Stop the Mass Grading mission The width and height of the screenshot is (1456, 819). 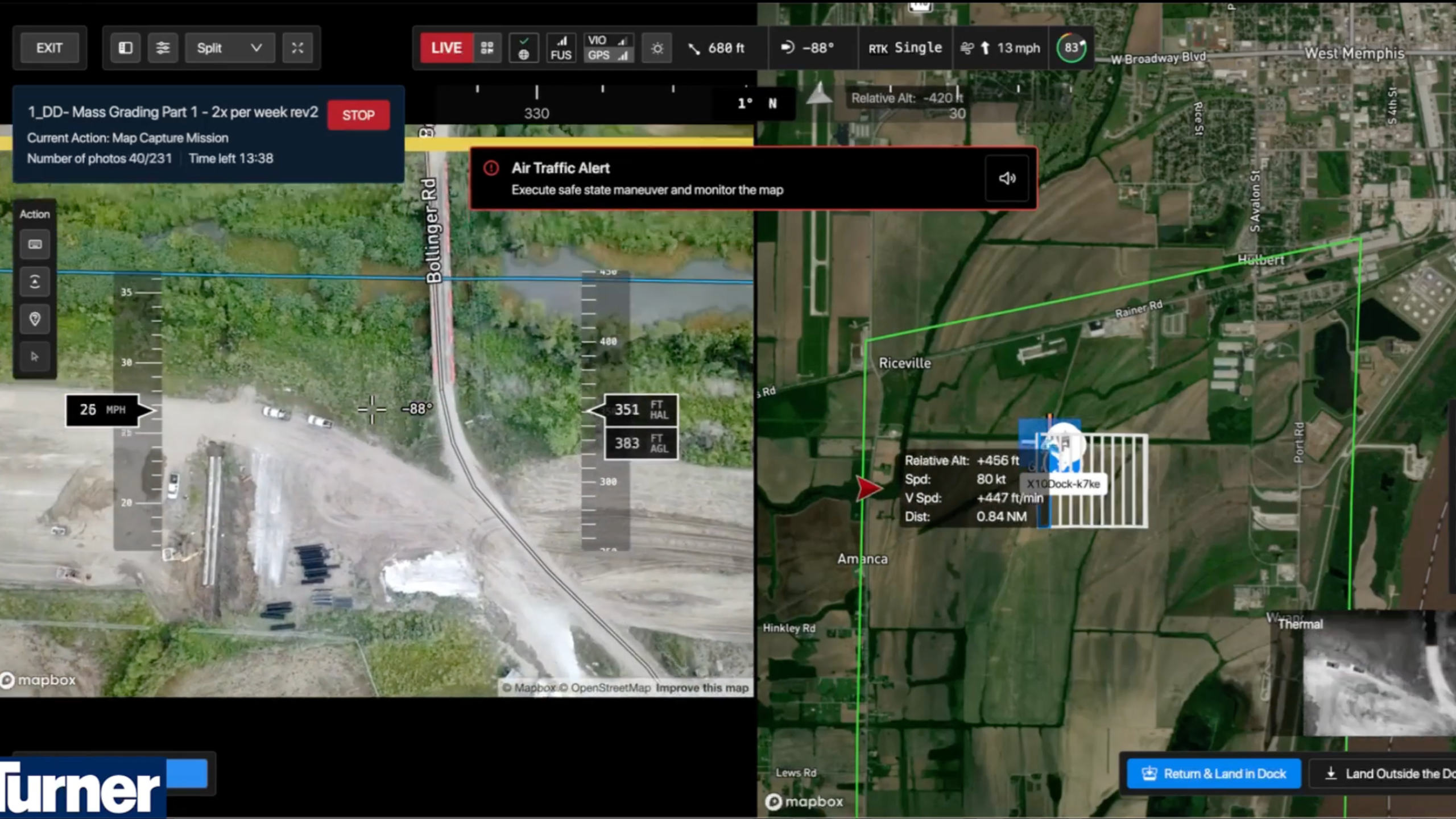click(x=358, y=115)
